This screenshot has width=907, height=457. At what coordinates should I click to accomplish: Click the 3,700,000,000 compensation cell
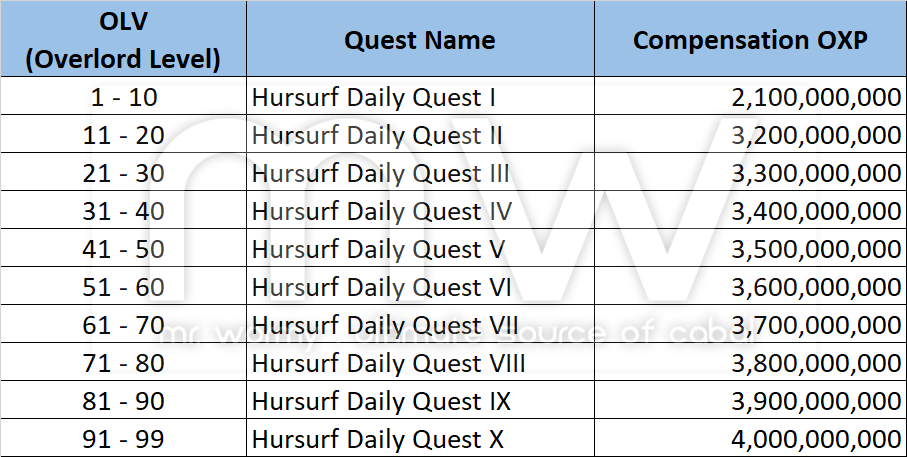(817, 326)
